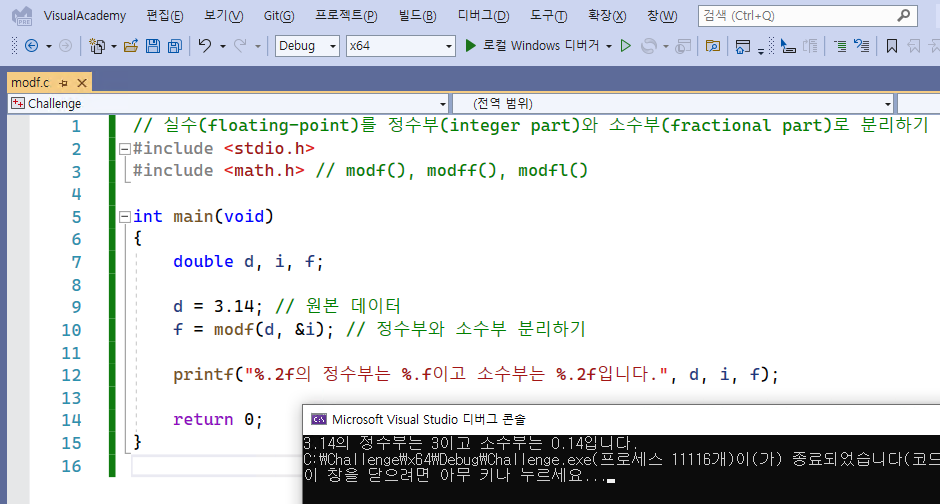Click the 'double d, i, f;' declaration
This screenshot has width=940, height=504.
(248, 262)
